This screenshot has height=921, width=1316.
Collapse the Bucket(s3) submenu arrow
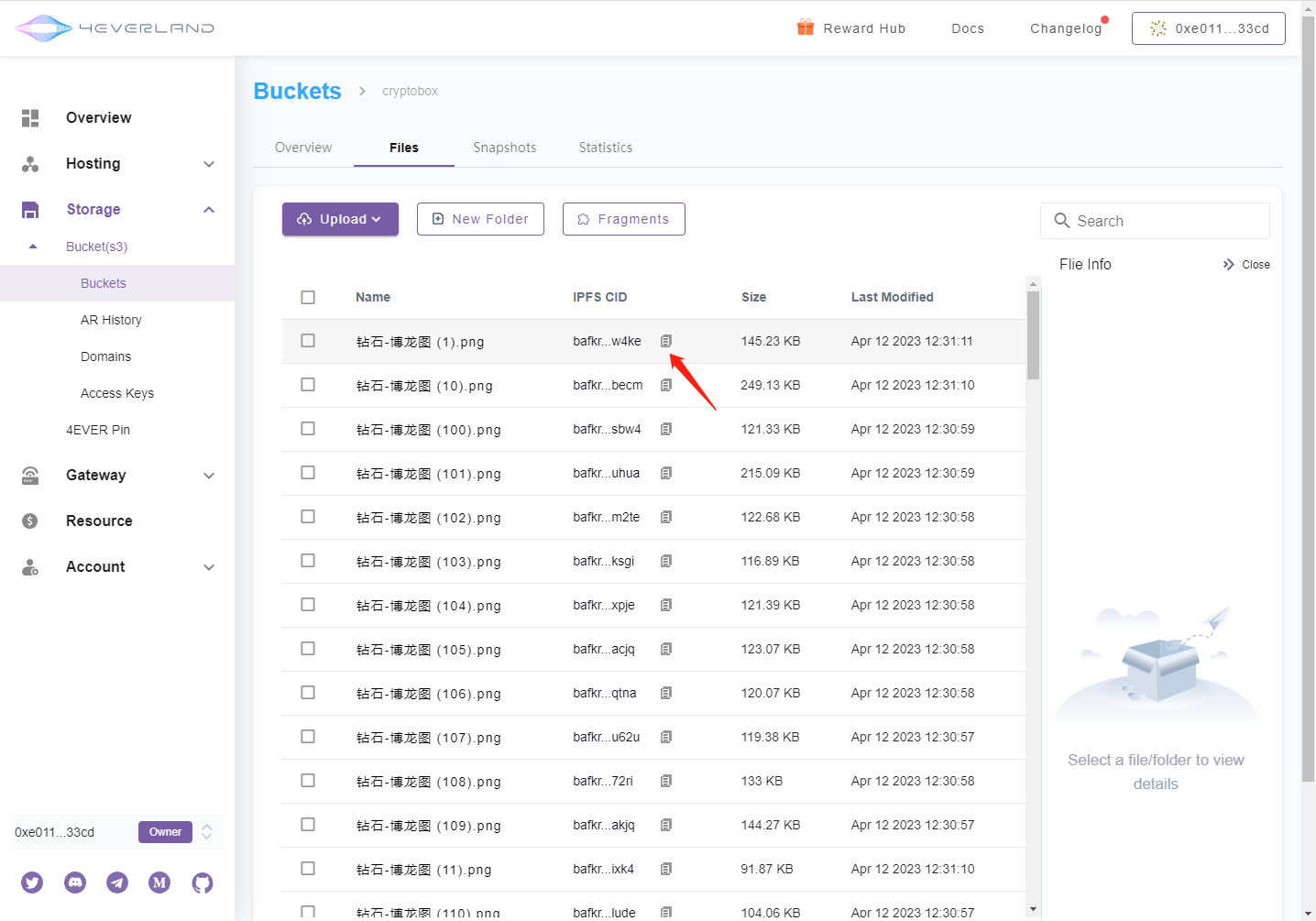(x=33, y=247)
